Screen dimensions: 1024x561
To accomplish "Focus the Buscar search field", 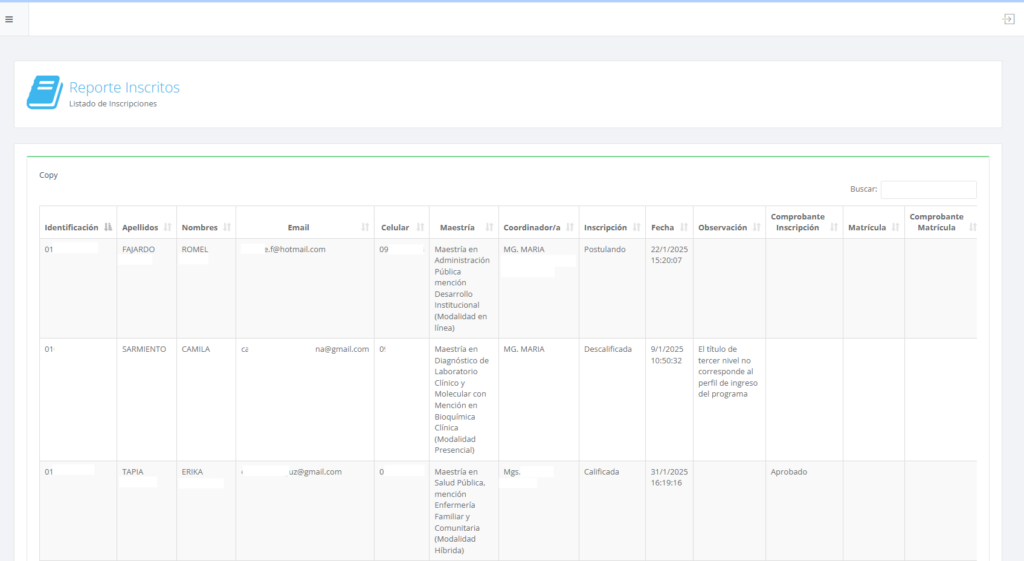I will click(x=928, y=189).
